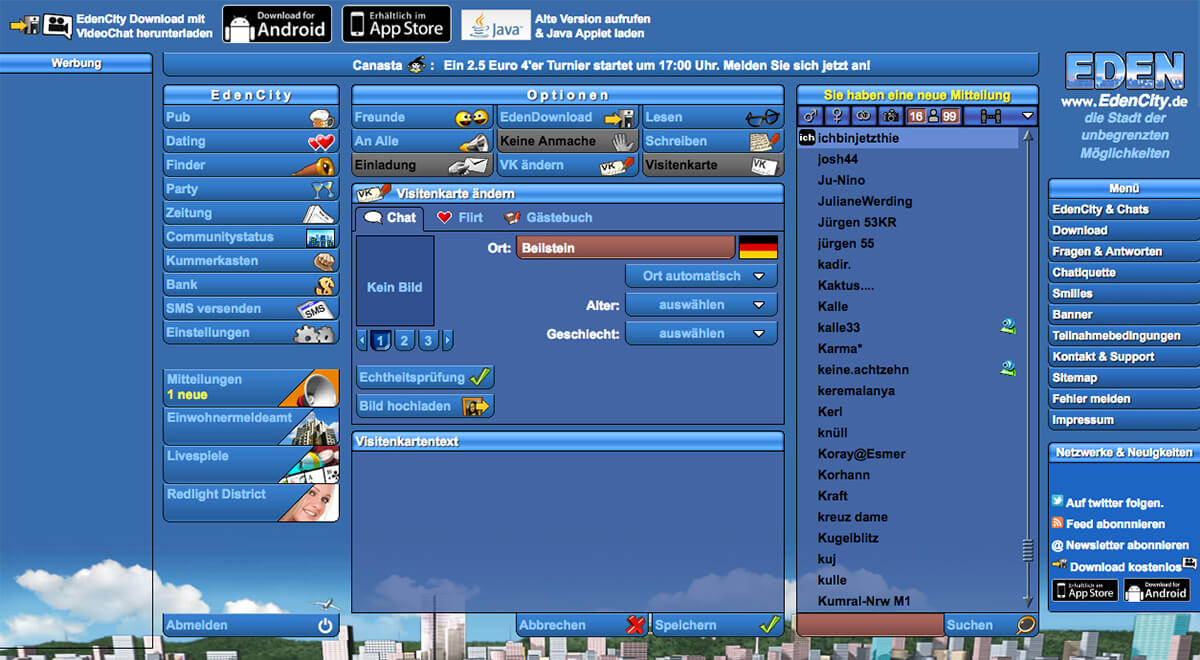Click the VK ändern option
This screenshot has height=660, width=1200.
(568, 165)
